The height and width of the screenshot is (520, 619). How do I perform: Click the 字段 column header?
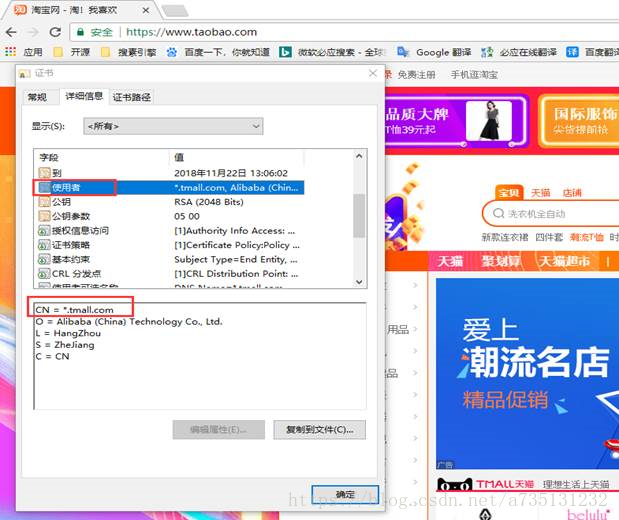pos(102,158)
